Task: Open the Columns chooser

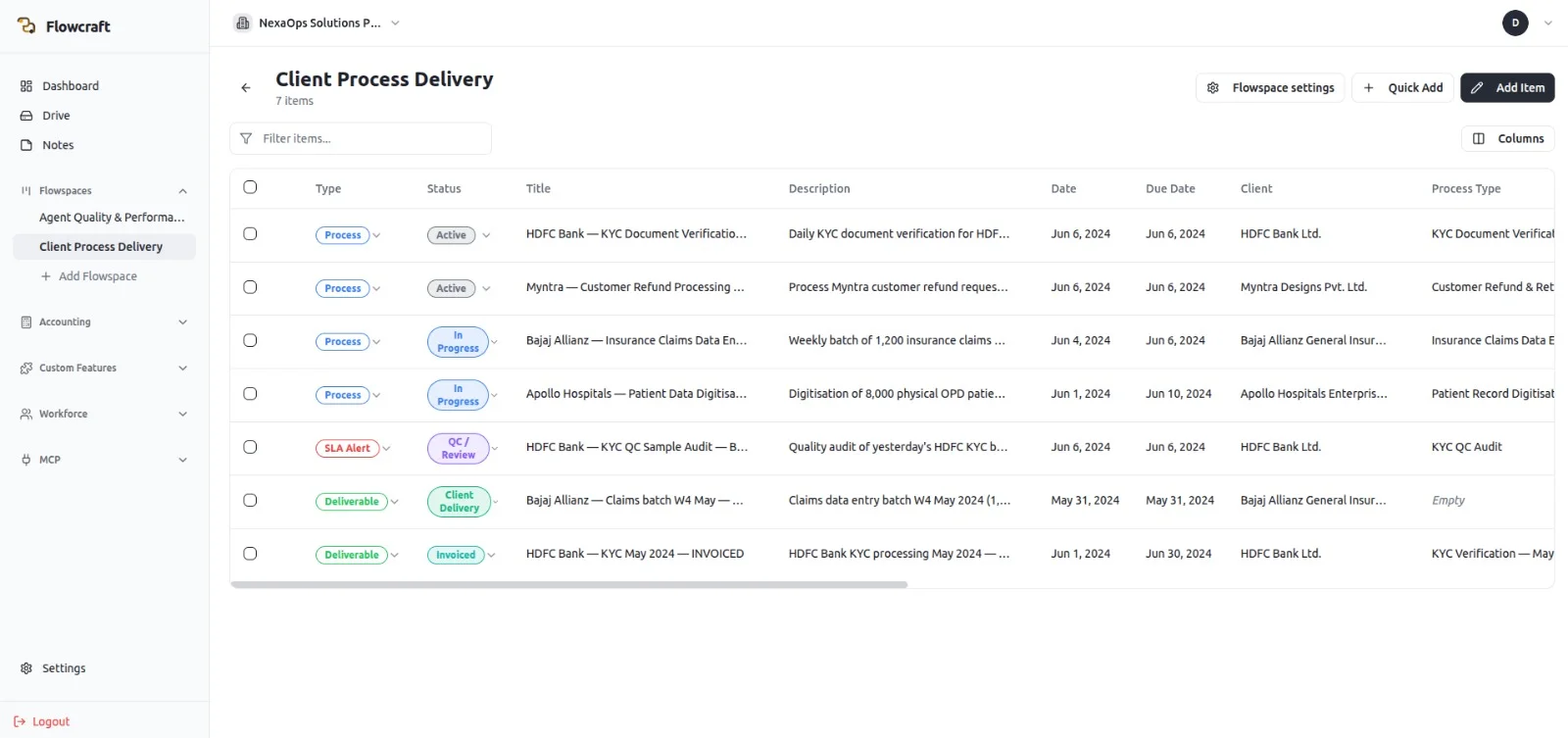Action: pyautogui.click(x=1508, y=139)
